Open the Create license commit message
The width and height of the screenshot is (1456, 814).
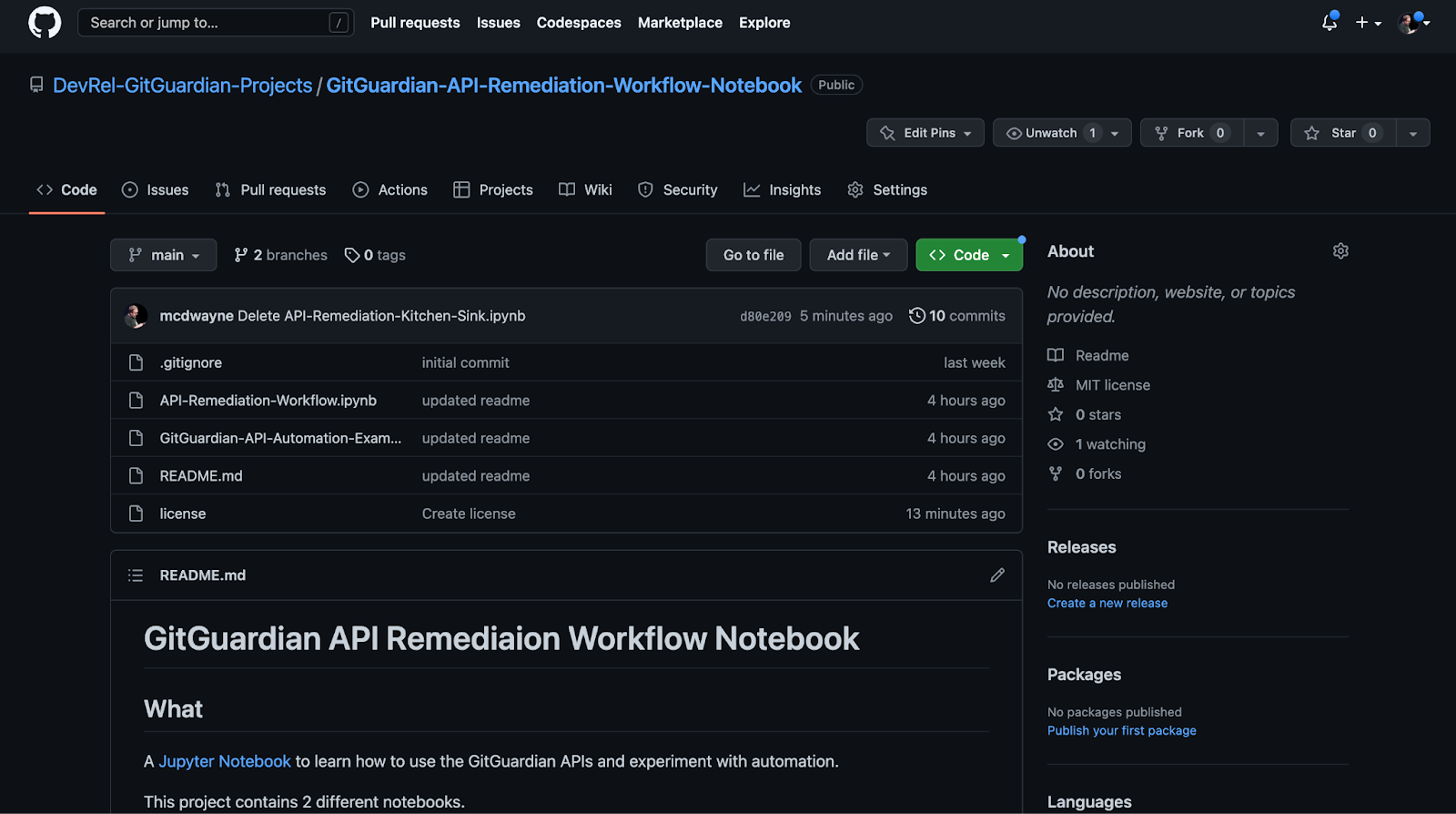point(469,514)
